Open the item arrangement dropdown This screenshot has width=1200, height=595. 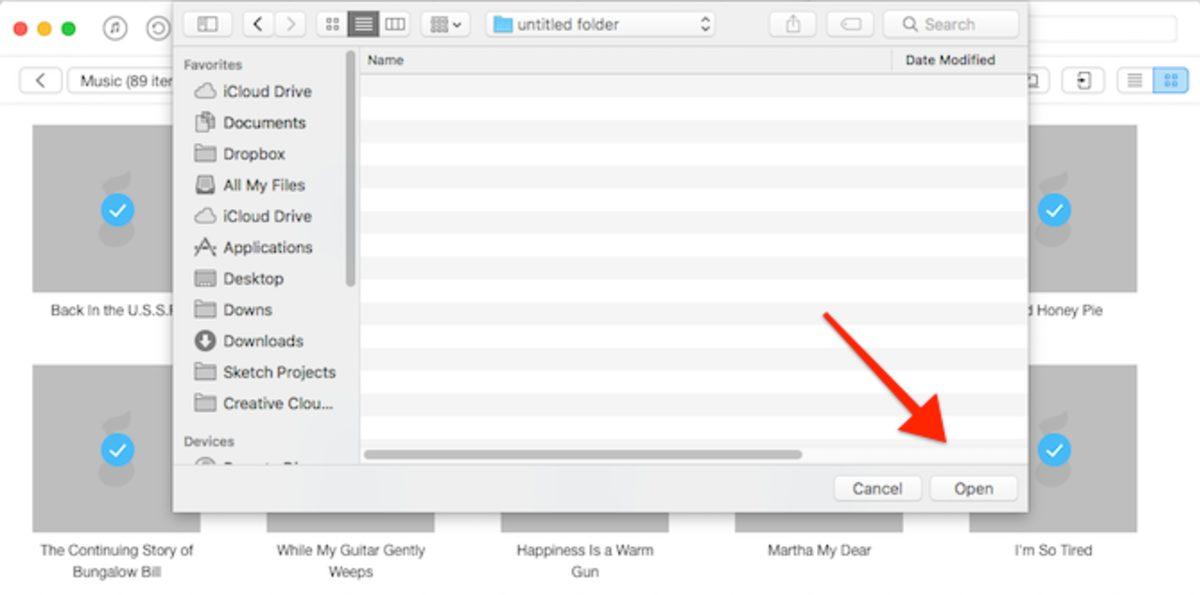[x=446, y=24]
